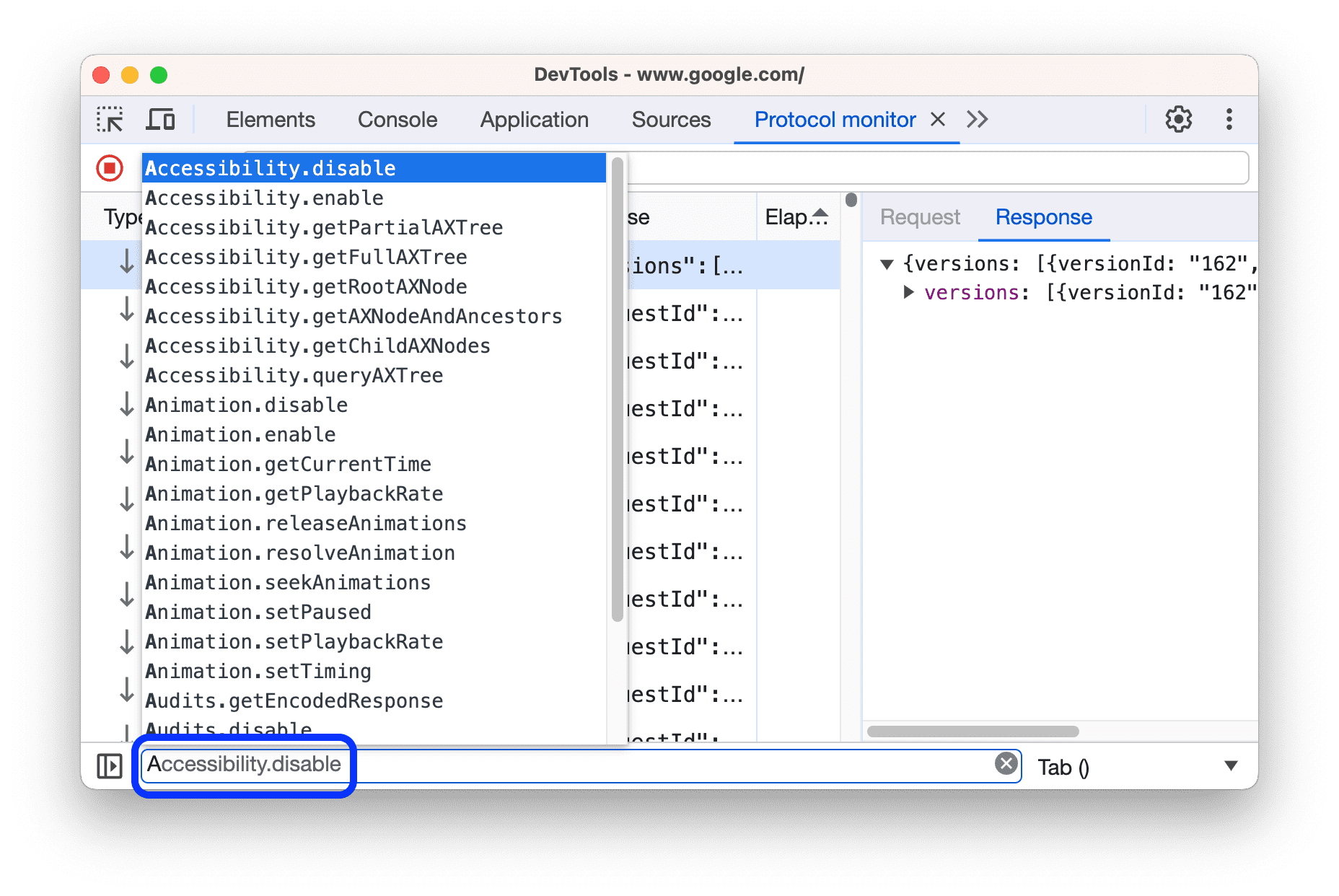Toggle the device emulation toolbar
The height and width of the screenshot is (896, 1339).
pyautogui.click(x=161, y=119)
